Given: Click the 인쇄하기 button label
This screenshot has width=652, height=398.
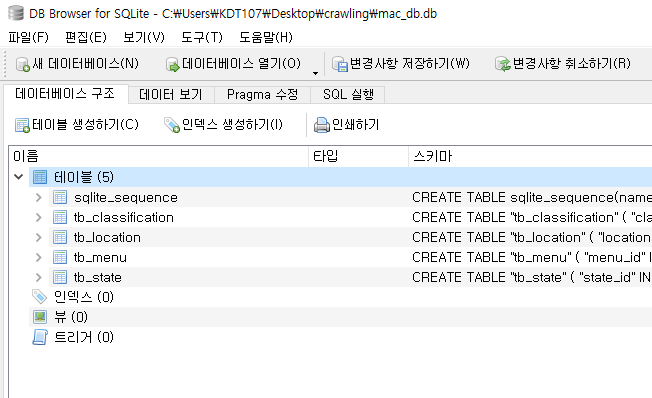Looking at the screenshot, I should pos(356,124).
